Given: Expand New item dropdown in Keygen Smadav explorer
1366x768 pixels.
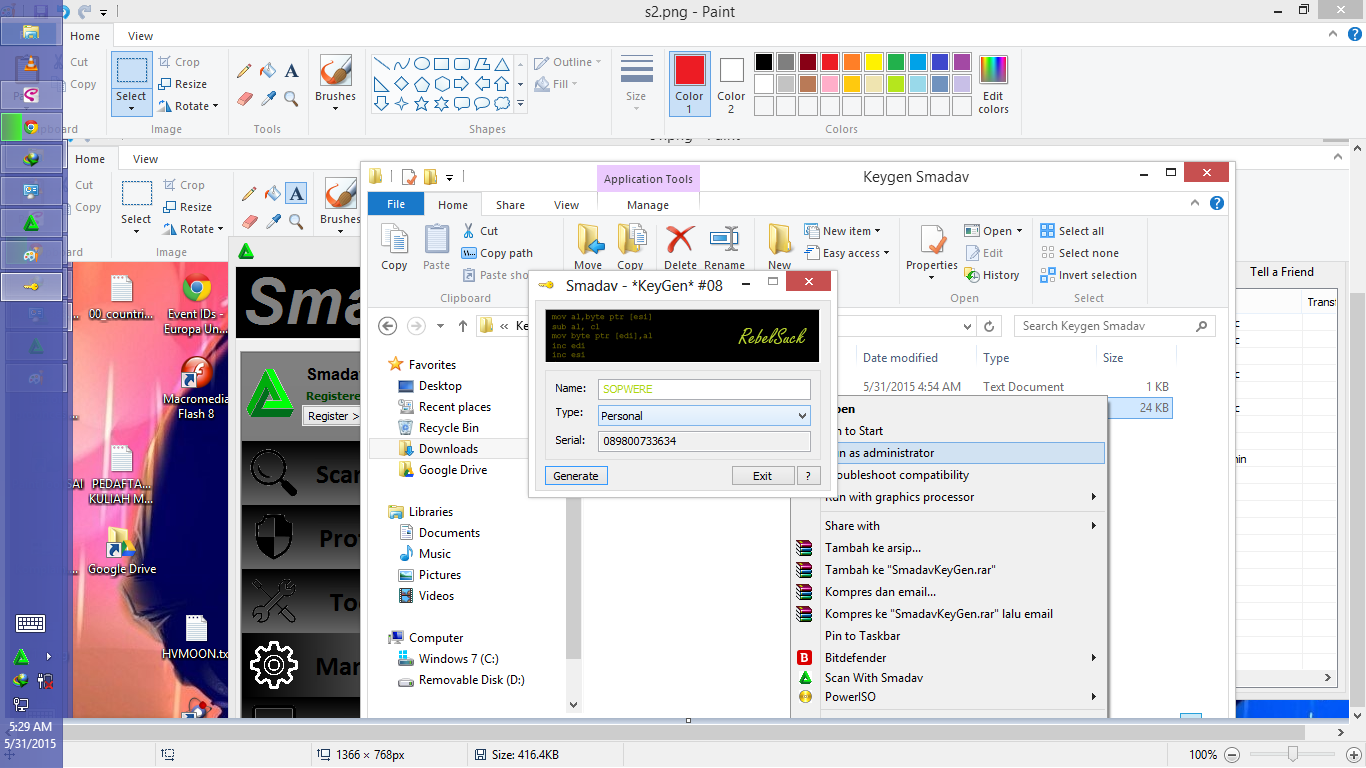Looking at the screenshot, I should [877, 231].
